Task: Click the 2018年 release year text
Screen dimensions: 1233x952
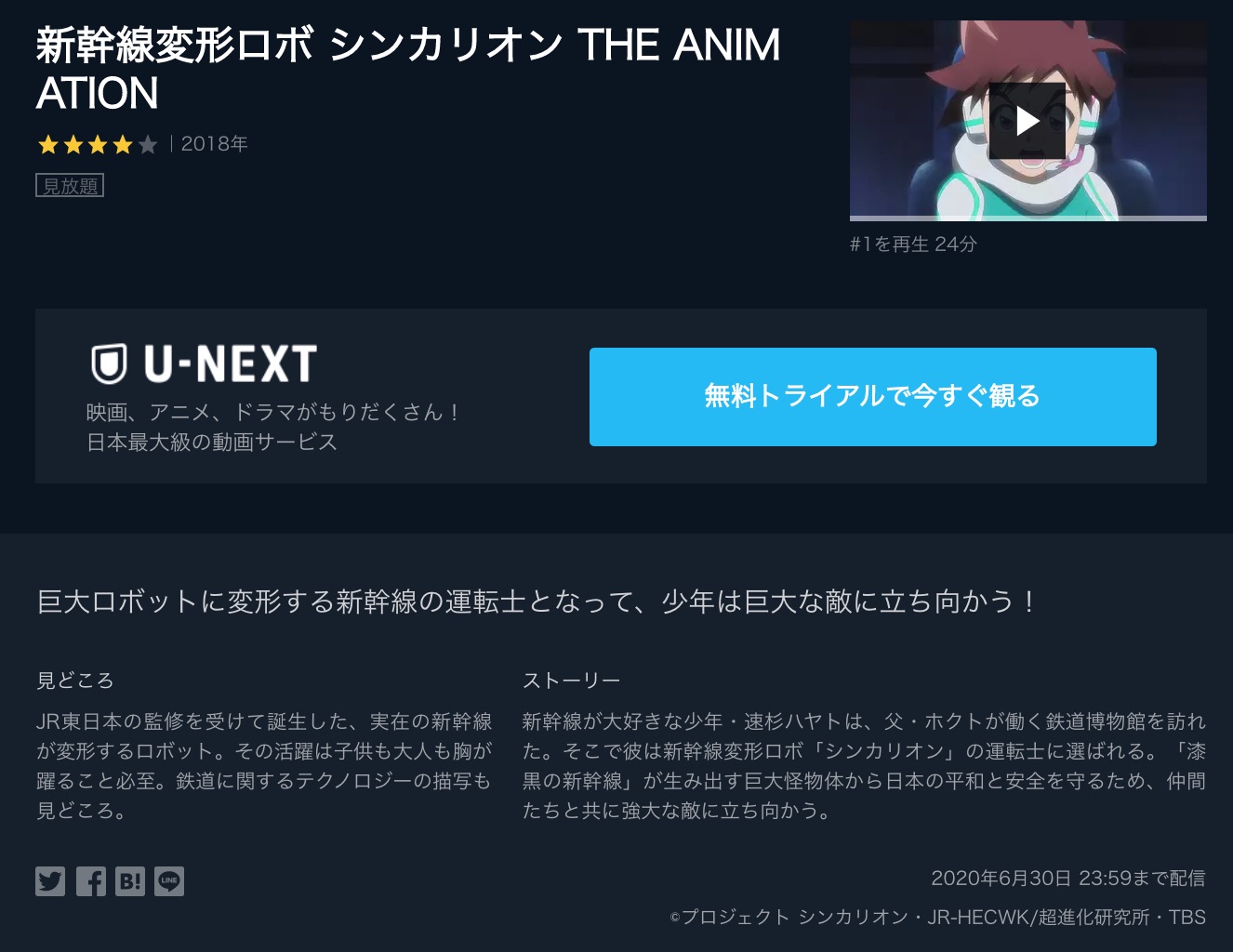Action: (214, 144)
